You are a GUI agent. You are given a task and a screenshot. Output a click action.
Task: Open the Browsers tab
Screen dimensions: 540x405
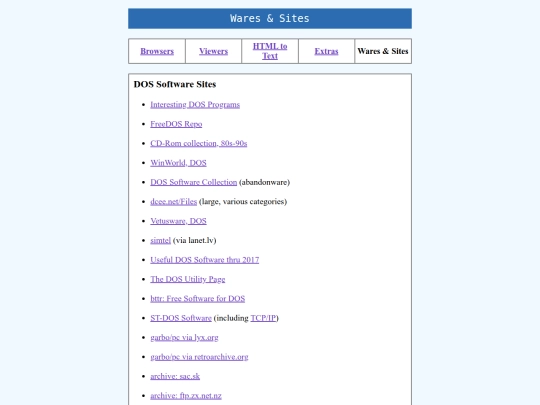point(157,51)
